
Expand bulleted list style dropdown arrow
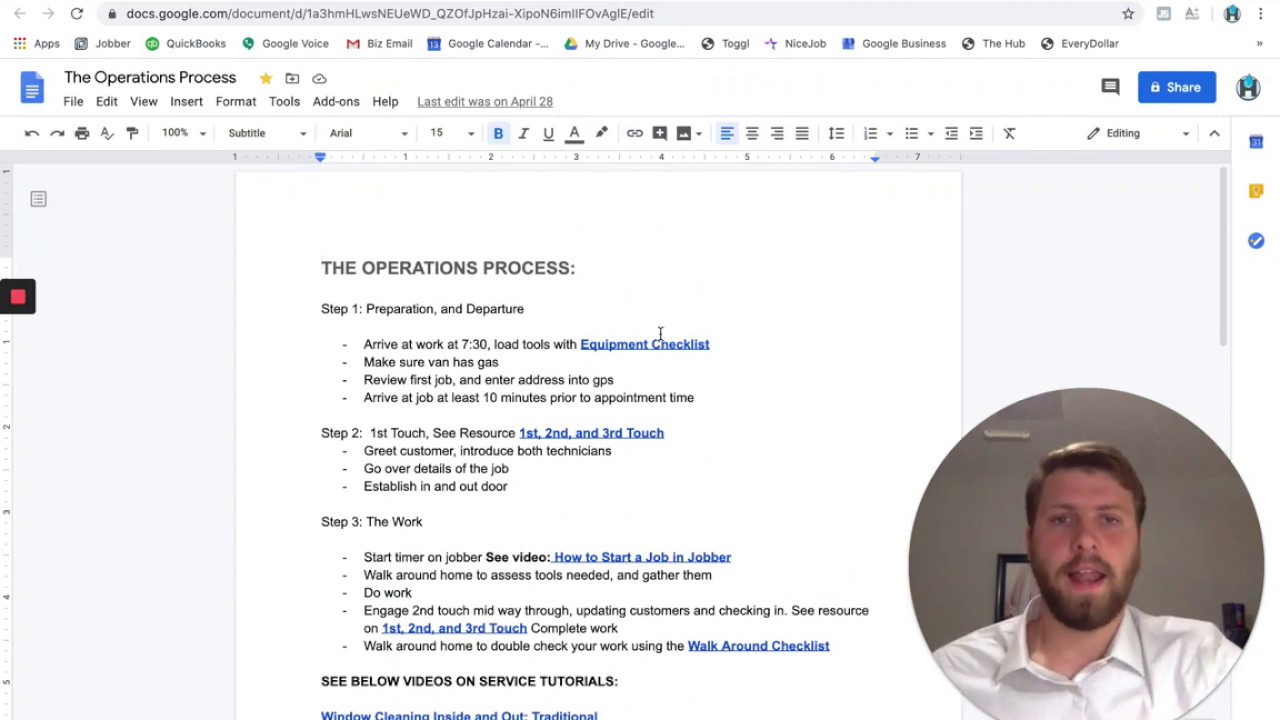tap(930, 134)
